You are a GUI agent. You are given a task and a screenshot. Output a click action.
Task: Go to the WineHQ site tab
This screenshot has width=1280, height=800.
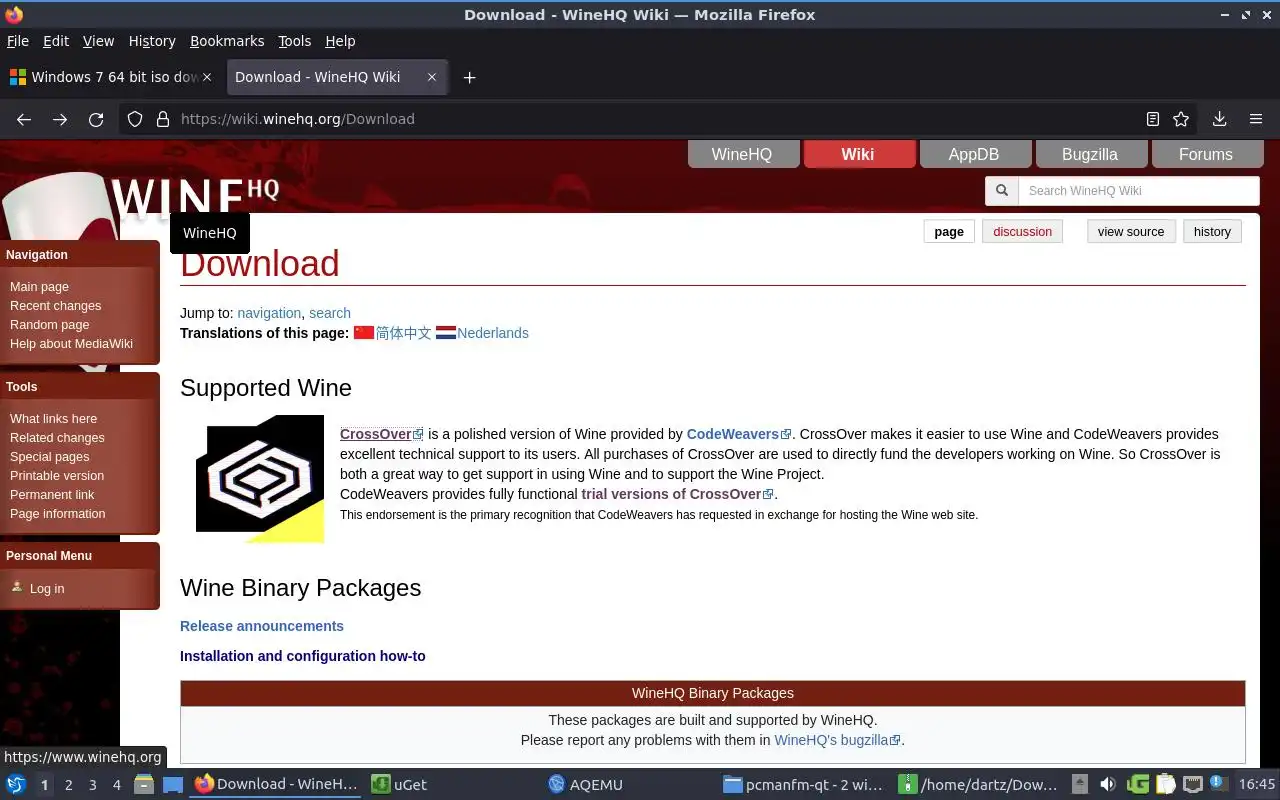[x=742, y=154]
